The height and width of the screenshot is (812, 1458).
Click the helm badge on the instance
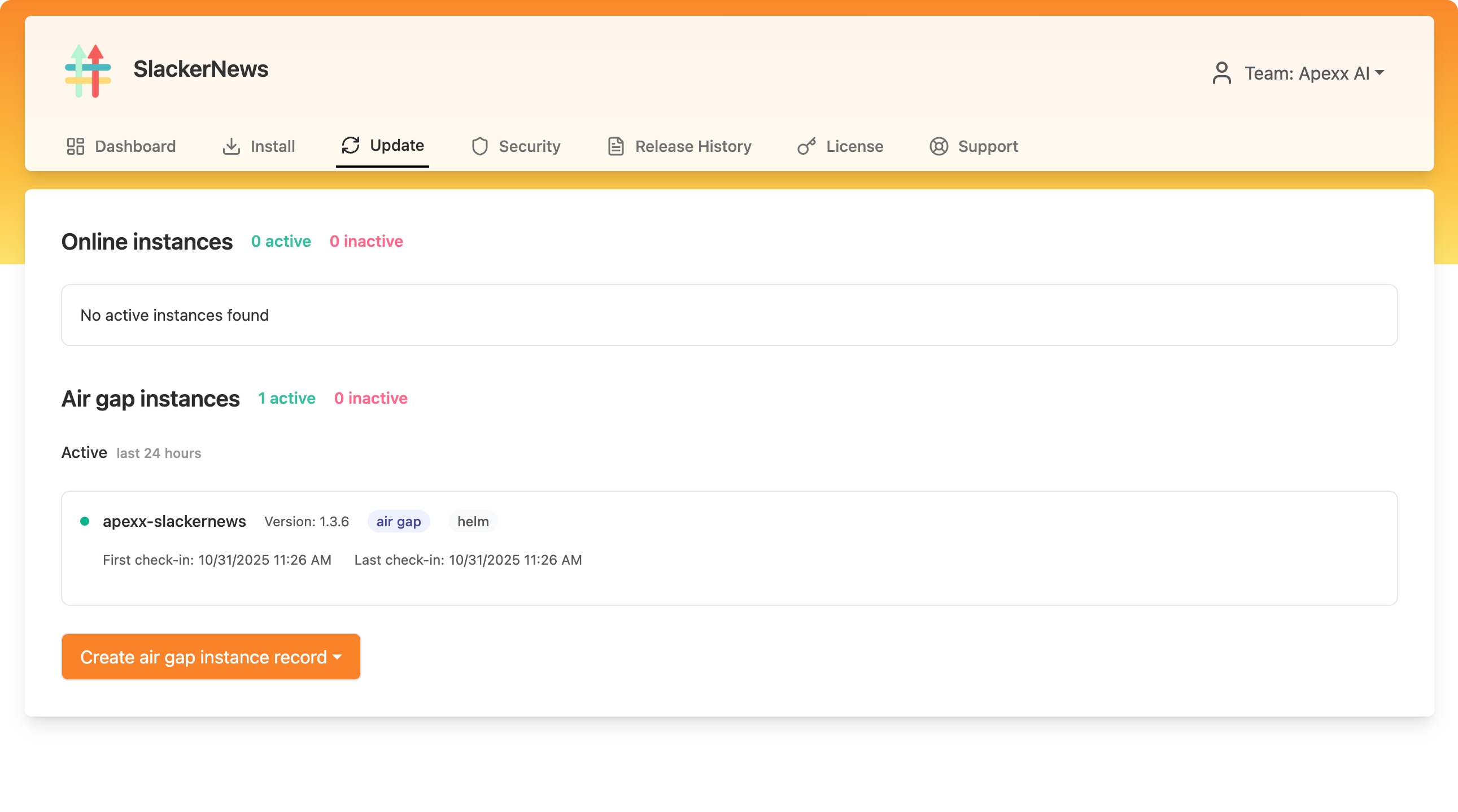pyautogui.click(x=473, y=521)
